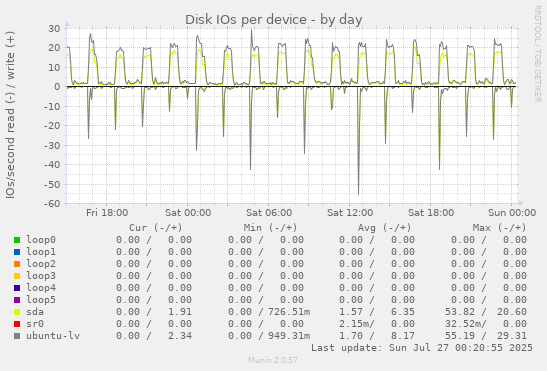The height and width of the screenshot is (371, 547).
Task: Click the ubuntu-lv max read value 55.19
Action: tap(459, 335)
